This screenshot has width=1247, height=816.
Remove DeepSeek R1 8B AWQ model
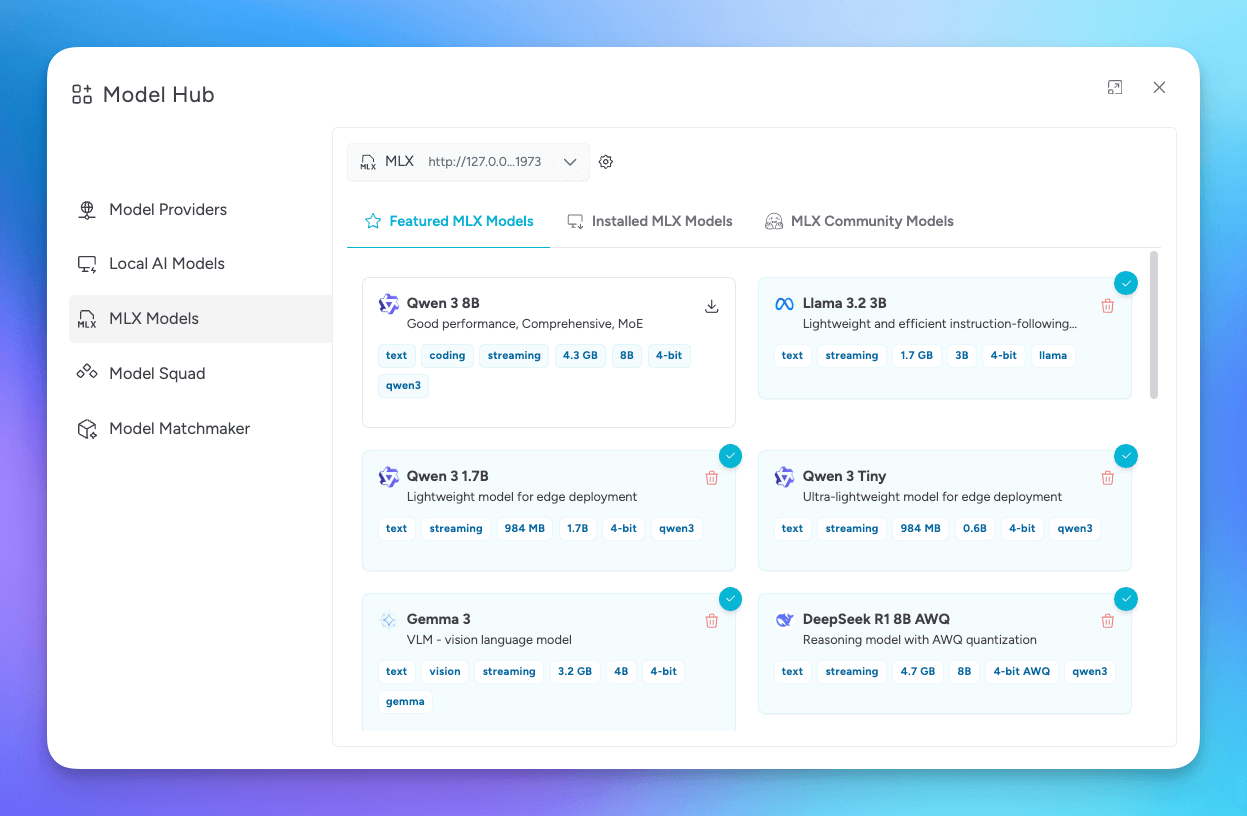click(x=1107, y=621)
